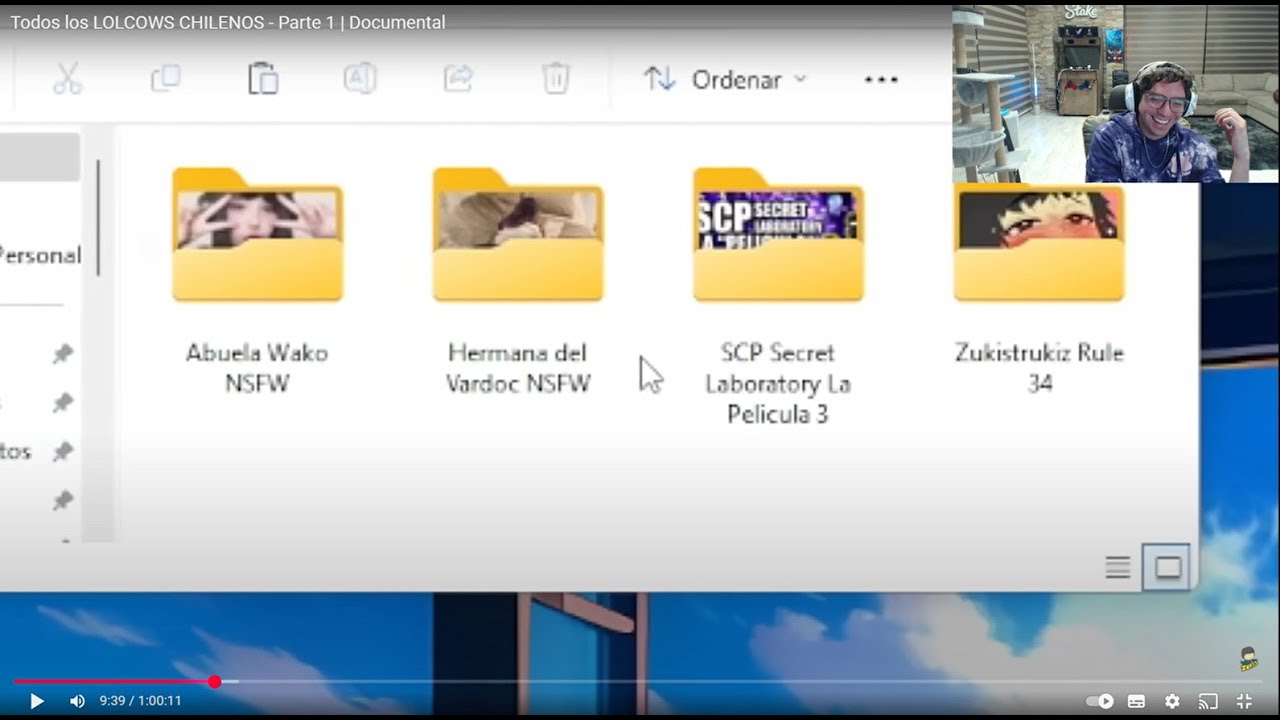Click the '9:39 / 1:00:11' time display
Viewport: 1280px width, 720px height.
point(141,701)
